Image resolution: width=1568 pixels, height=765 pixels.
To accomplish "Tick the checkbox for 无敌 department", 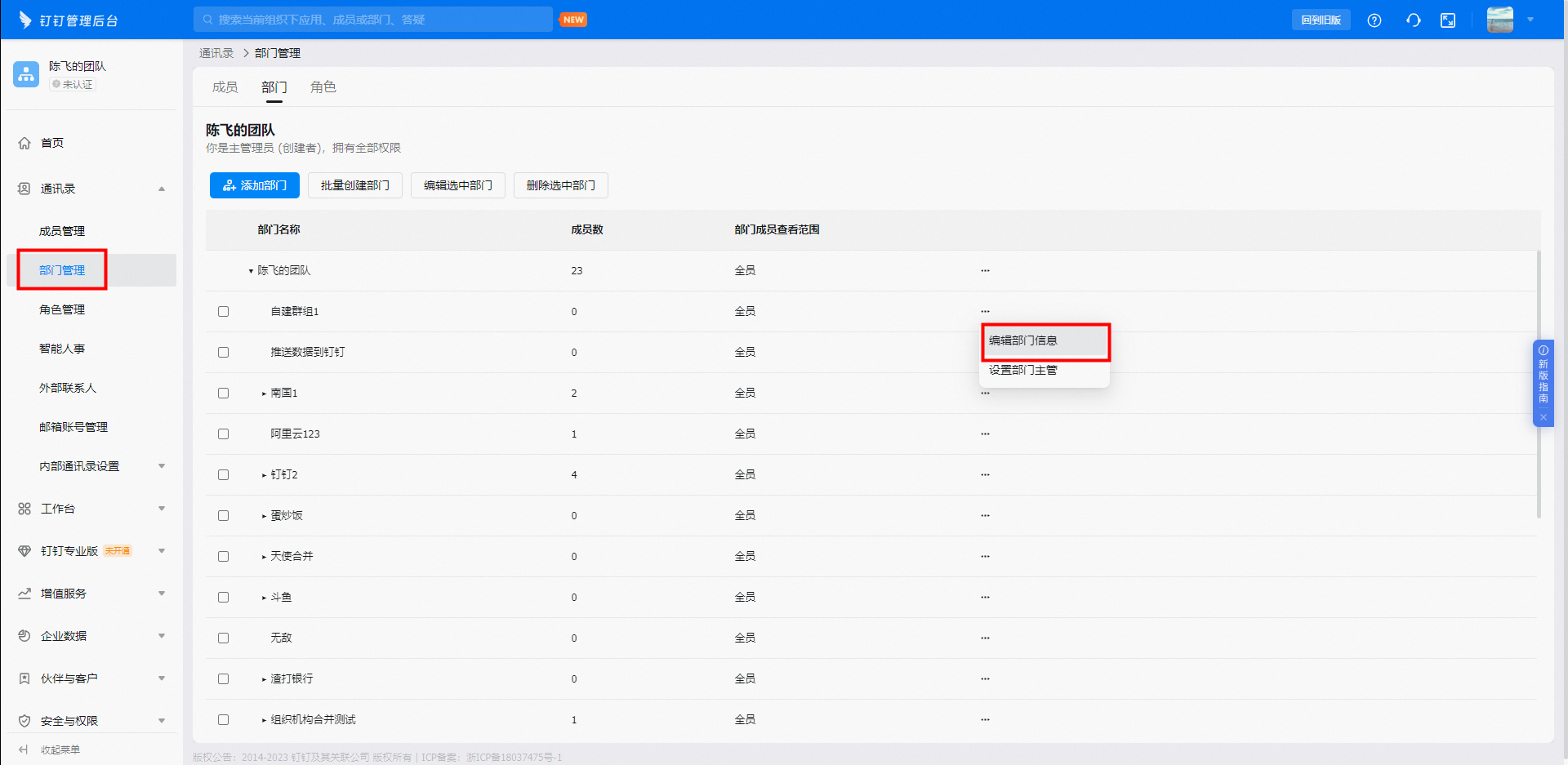I will click(223, 638).
